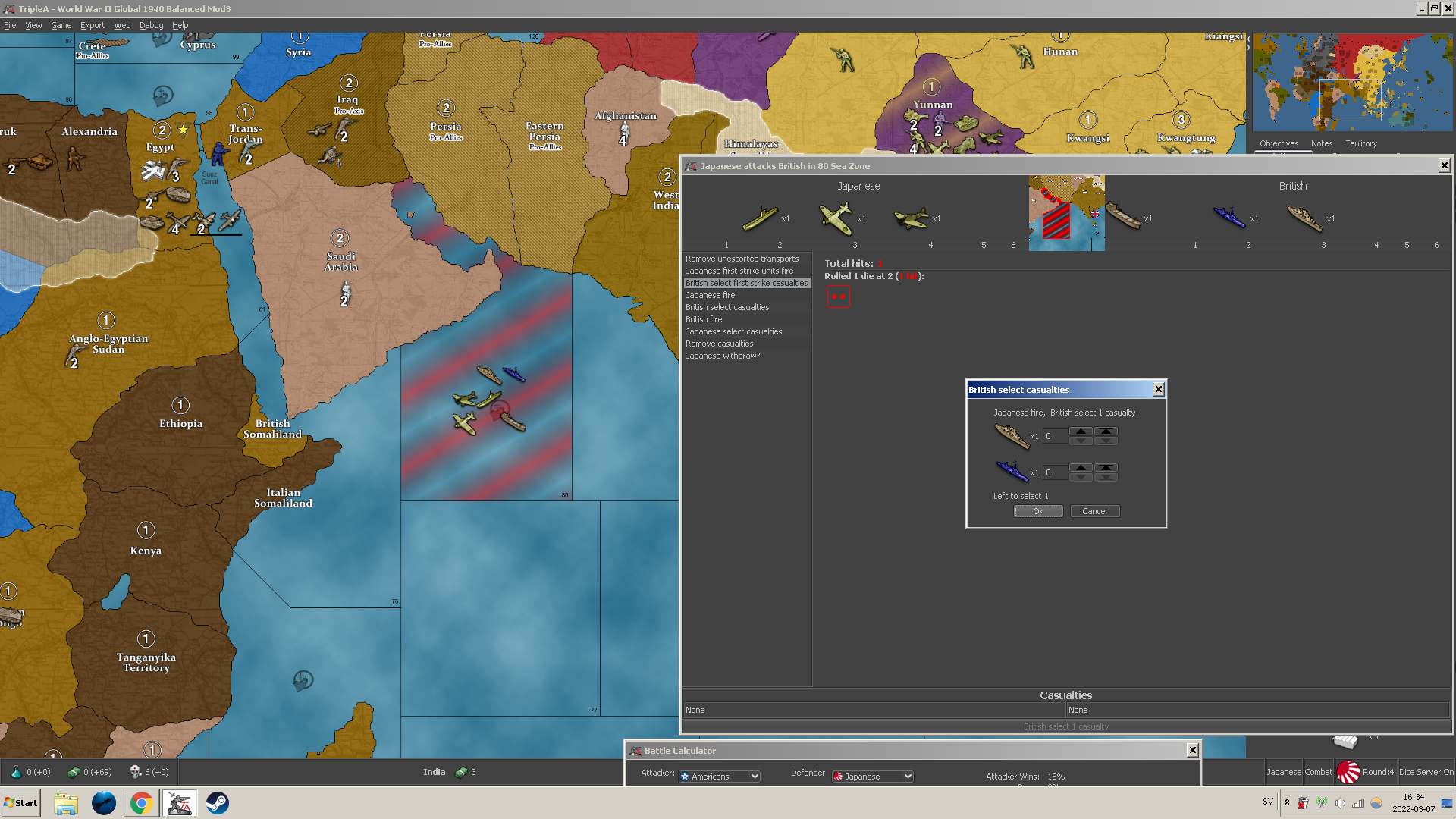
Task: Increase blue destroyer casualty count by one
Action: coord(1081,468)
